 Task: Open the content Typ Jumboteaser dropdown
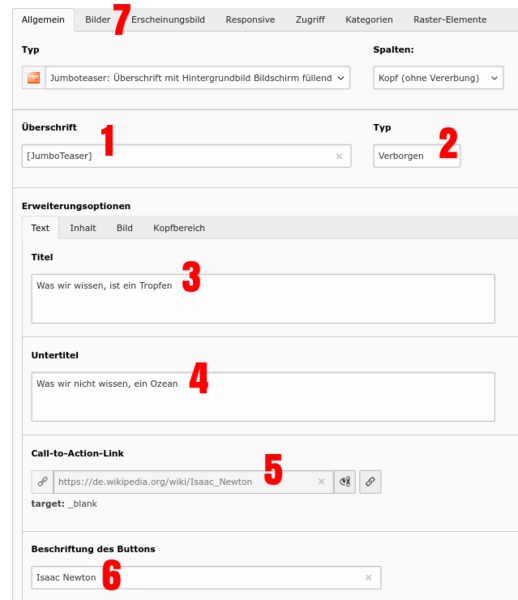point(197,78)
